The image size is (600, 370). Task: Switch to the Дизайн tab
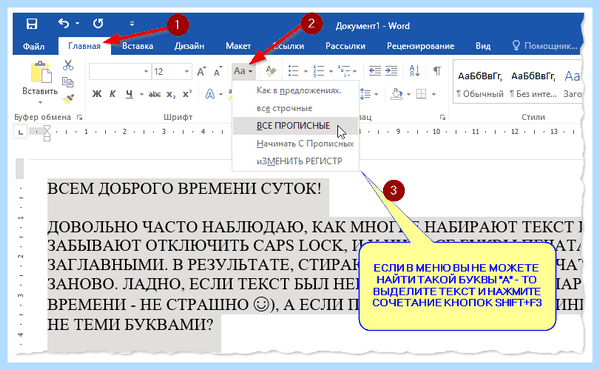tap(189, 46)
